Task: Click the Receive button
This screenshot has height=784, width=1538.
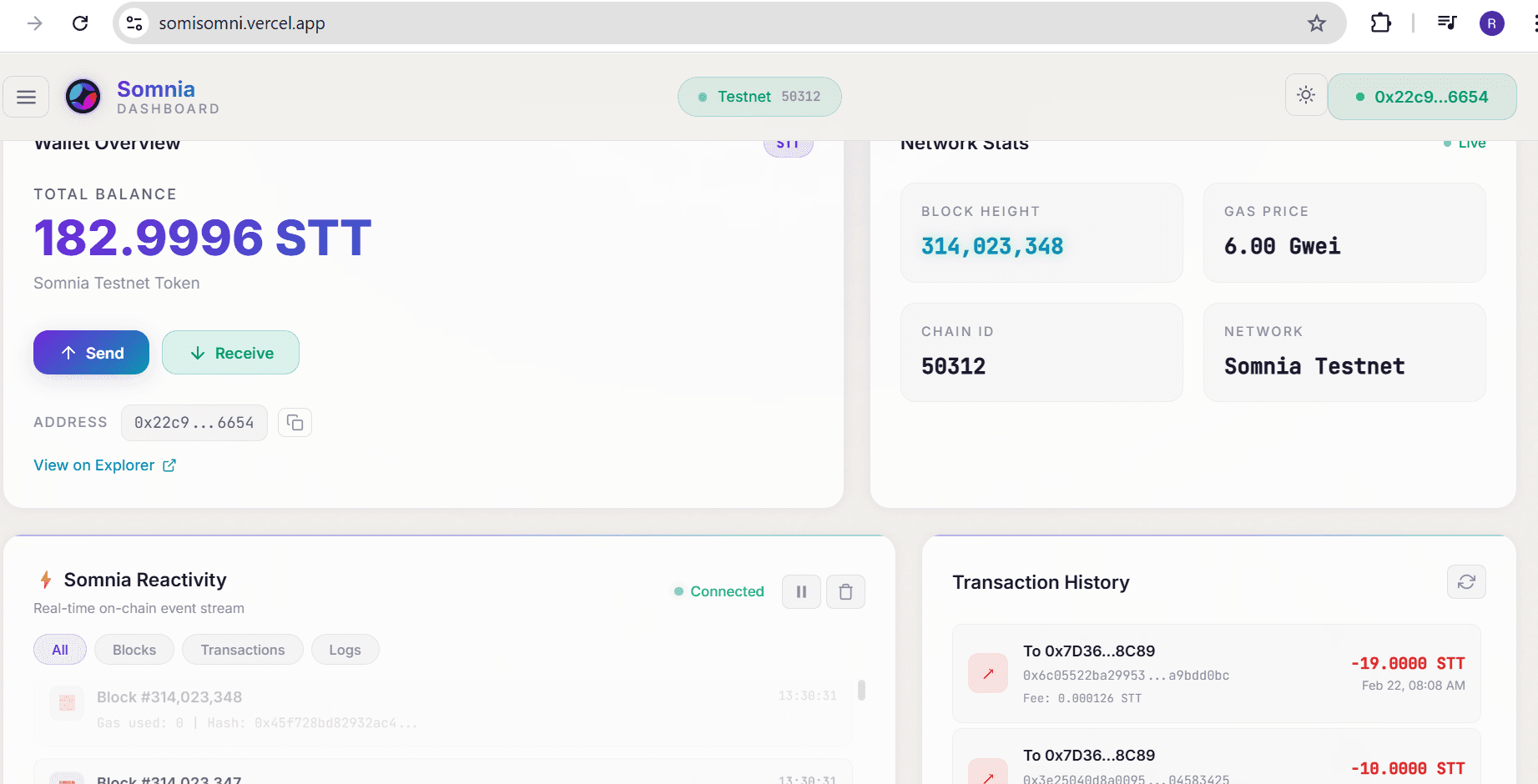Action: tap(230, 352)
